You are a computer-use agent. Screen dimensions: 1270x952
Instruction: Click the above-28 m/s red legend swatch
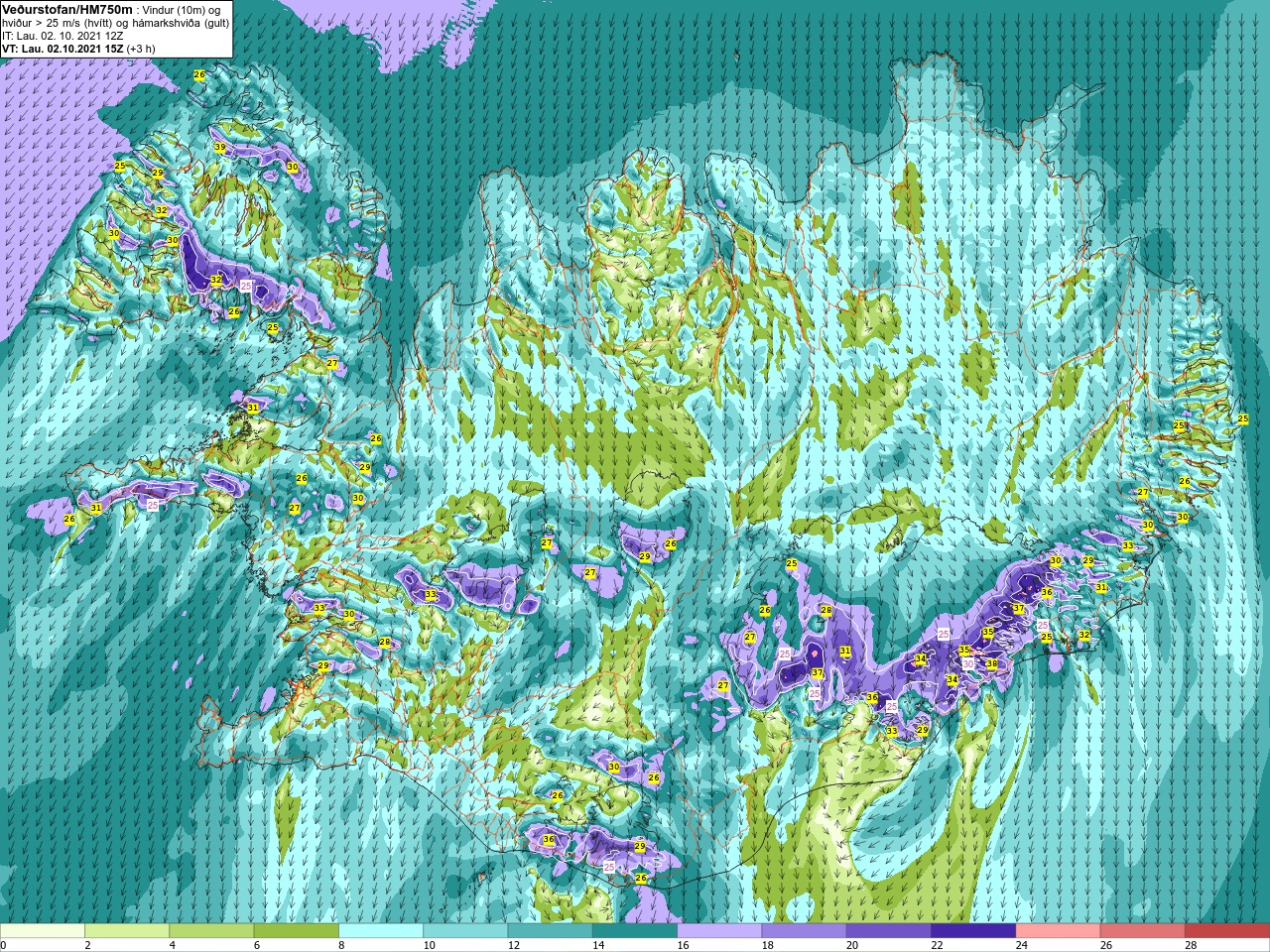coord(1226,931)
